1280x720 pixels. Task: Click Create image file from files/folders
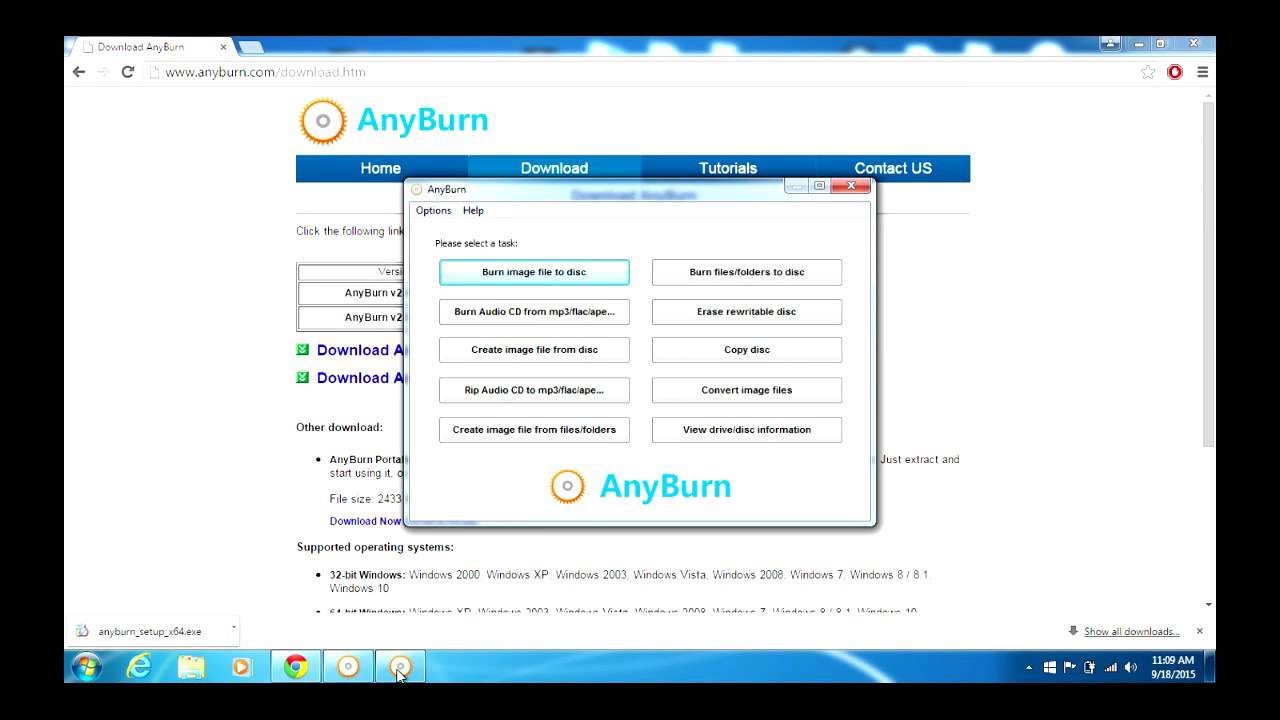(534, 430)
